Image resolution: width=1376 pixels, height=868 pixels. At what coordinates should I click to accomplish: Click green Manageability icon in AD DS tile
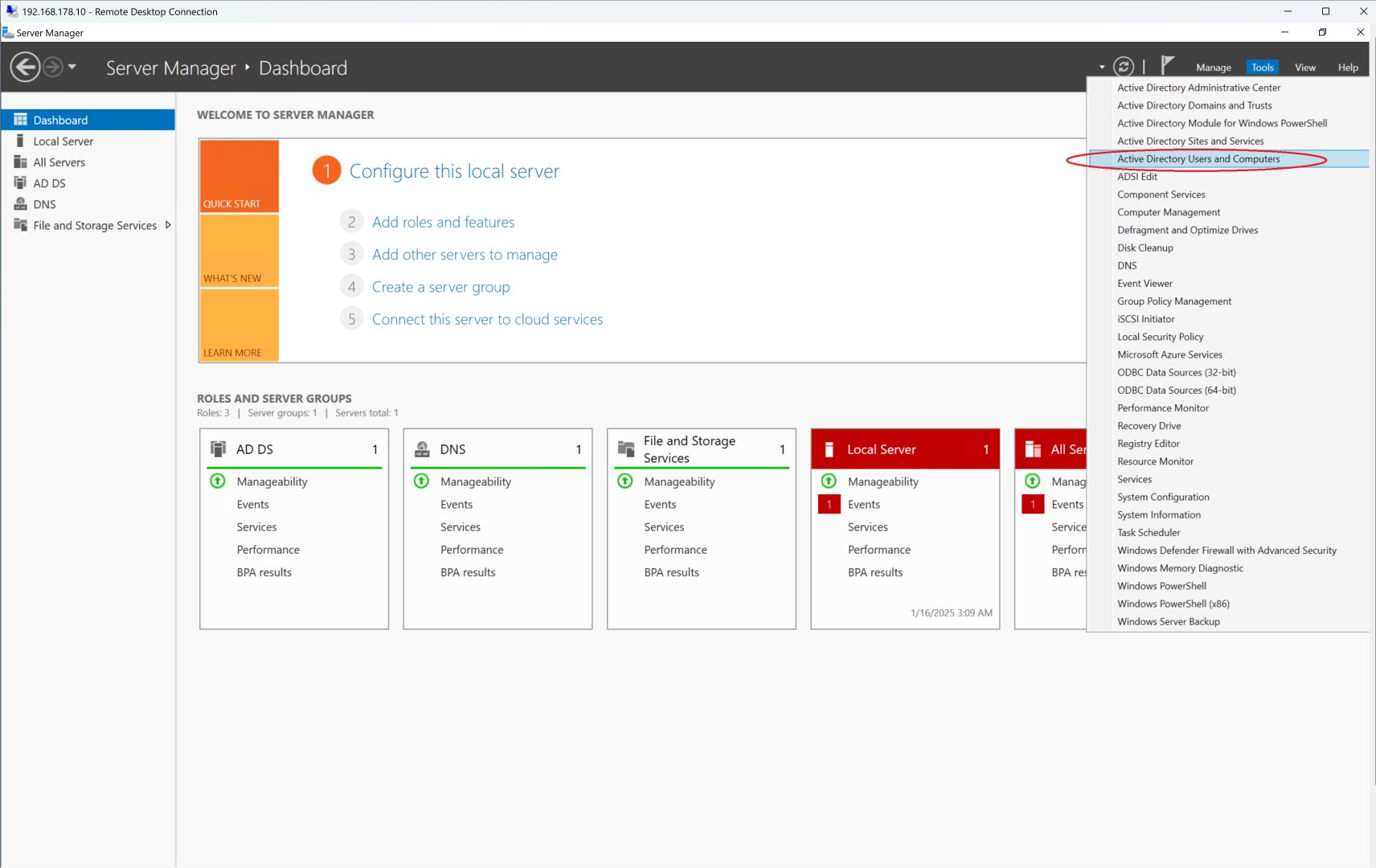pyautogui.click(x=217, y=481)
